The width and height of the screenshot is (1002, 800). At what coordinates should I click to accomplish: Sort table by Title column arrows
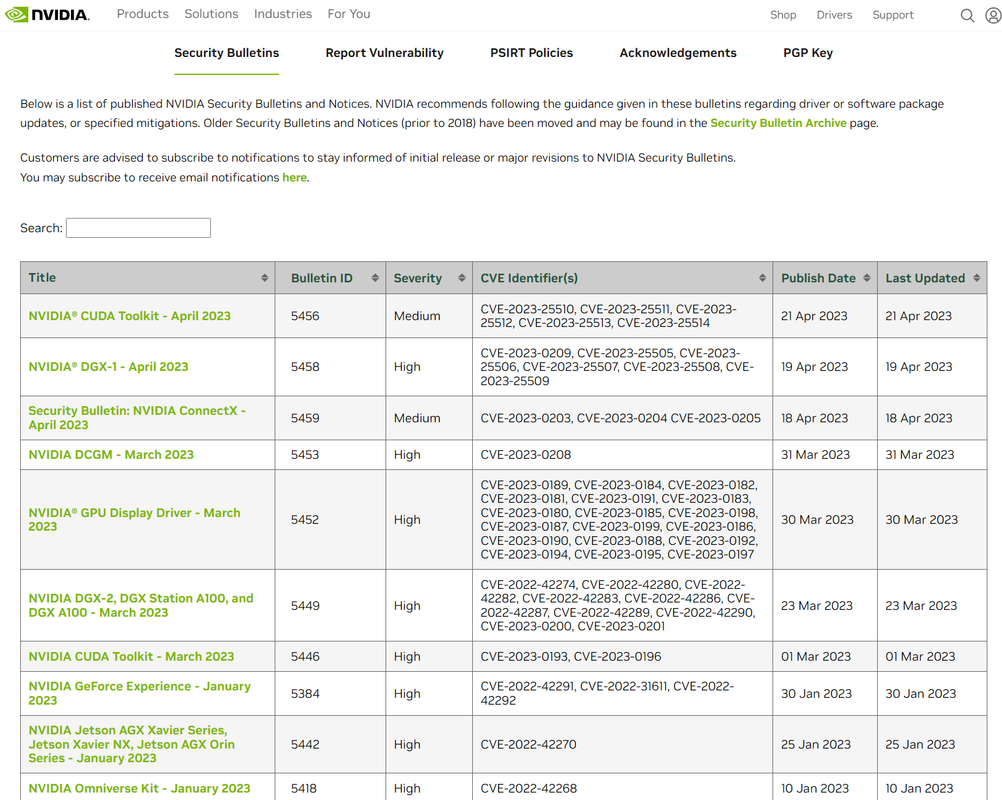[265, 278]
